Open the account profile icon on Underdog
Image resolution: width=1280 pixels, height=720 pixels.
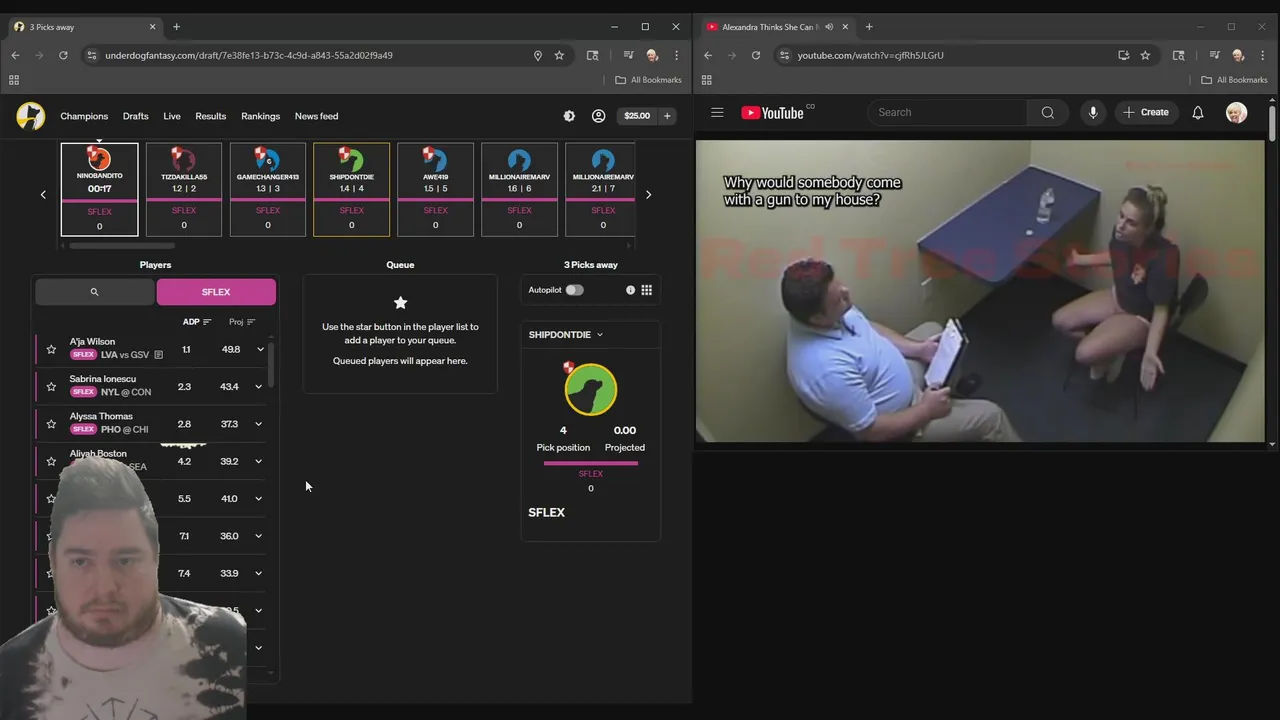coord(598,116)
